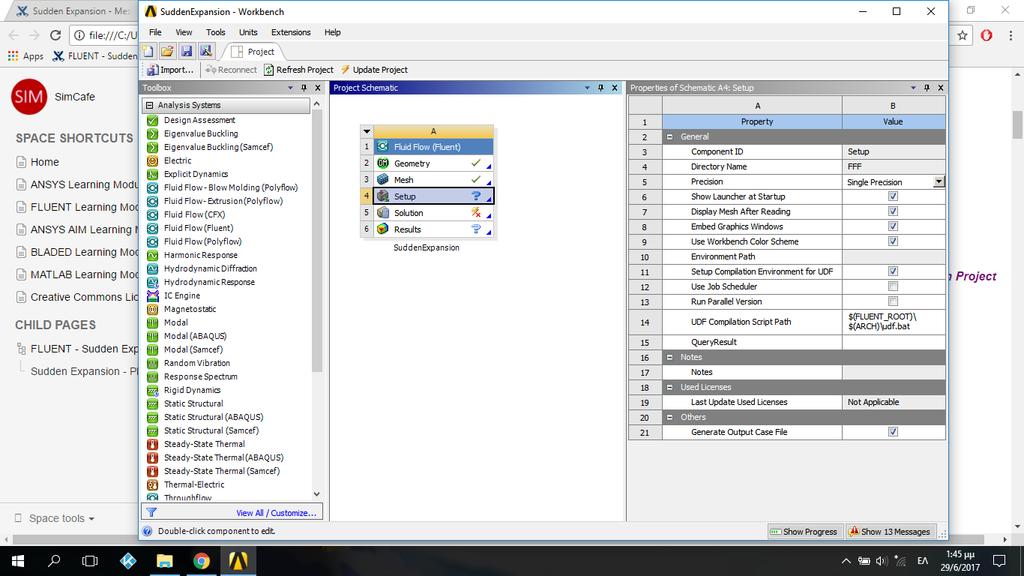1024x576 pixels.
Task: Click the Save project disk icon
Action: tap(187, 52)
